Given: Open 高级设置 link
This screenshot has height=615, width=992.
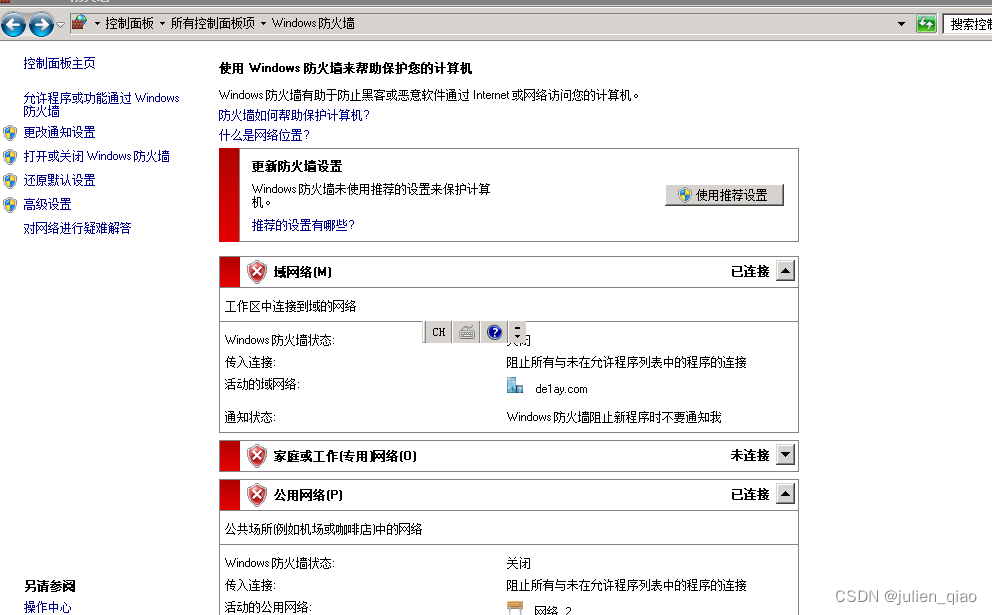Looking at the screenshot, I should click(x=47, y=204).
